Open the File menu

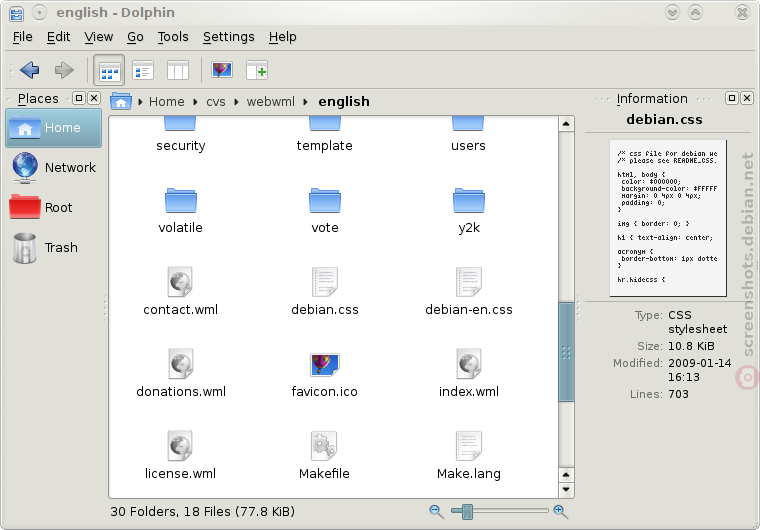tap(22, 37)
